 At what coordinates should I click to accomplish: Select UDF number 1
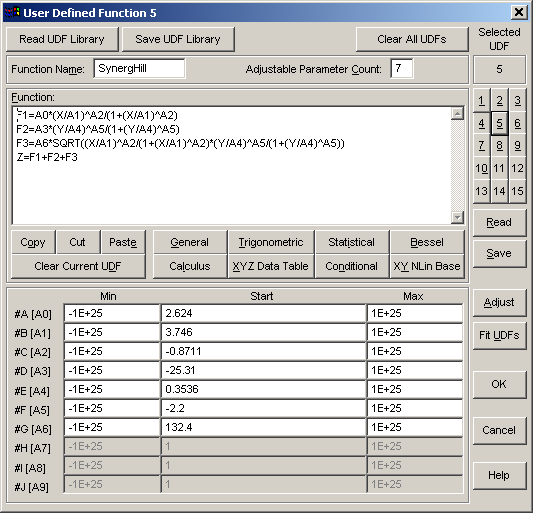click(x=481, y=101)
